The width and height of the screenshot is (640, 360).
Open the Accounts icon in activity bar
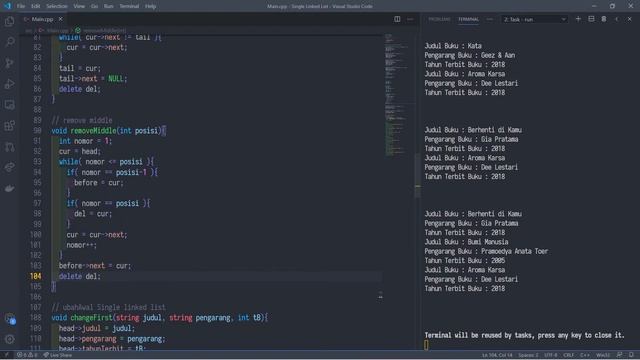pos(9,318)
